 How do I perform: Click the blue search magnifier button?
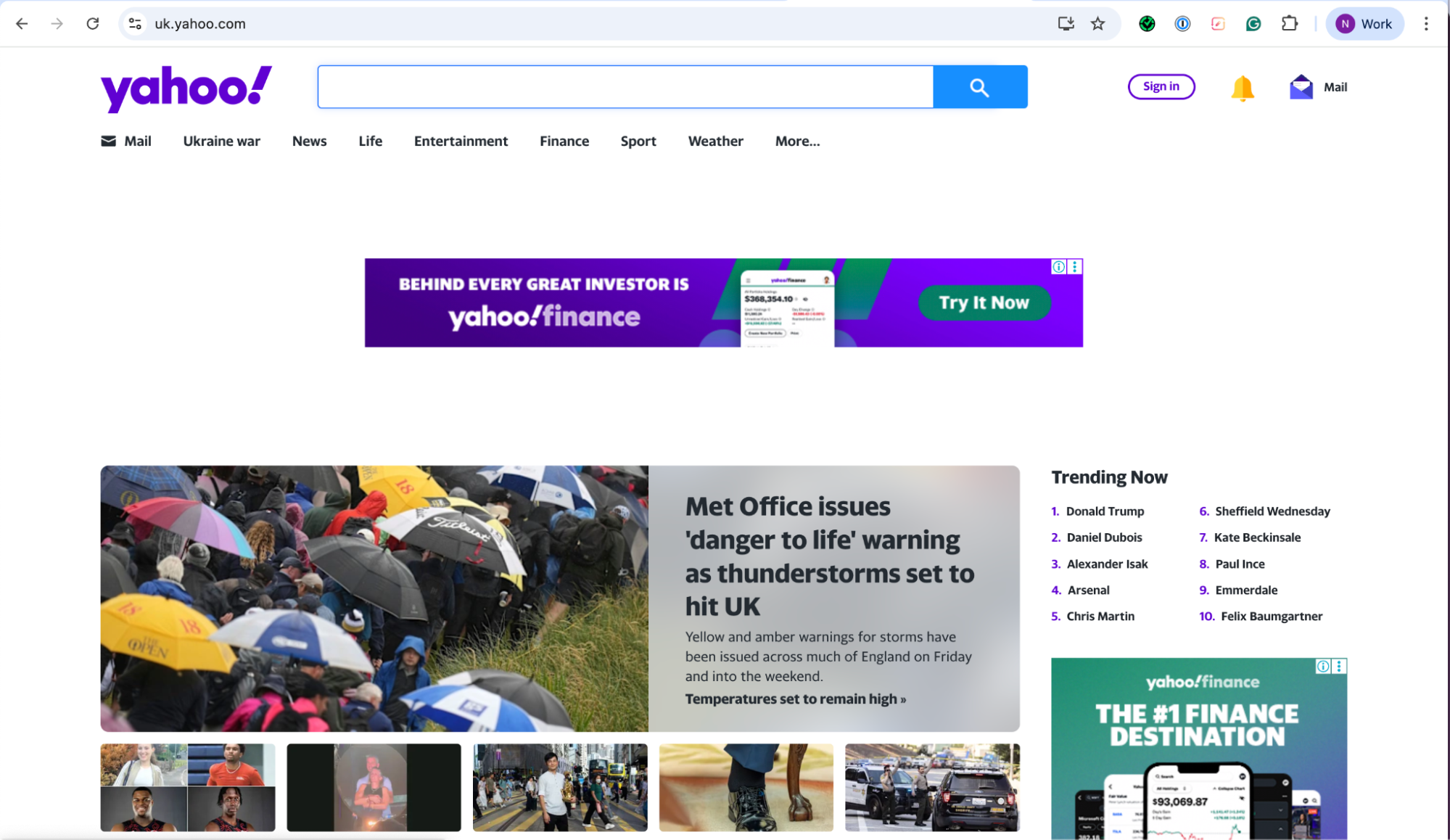(980, 87)
